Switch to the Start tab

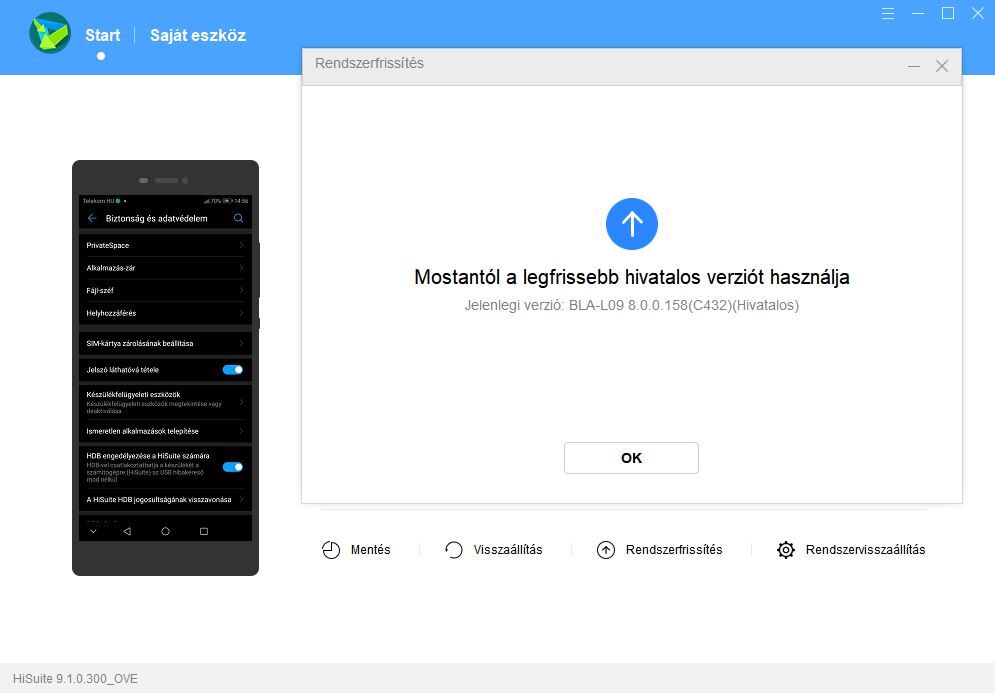coord(102,35)
